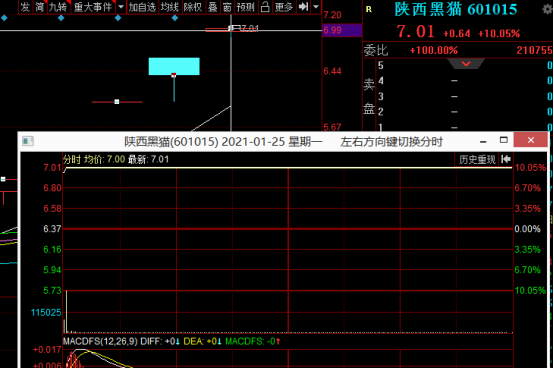Click the 加自选 button

[x=142, y=7]
